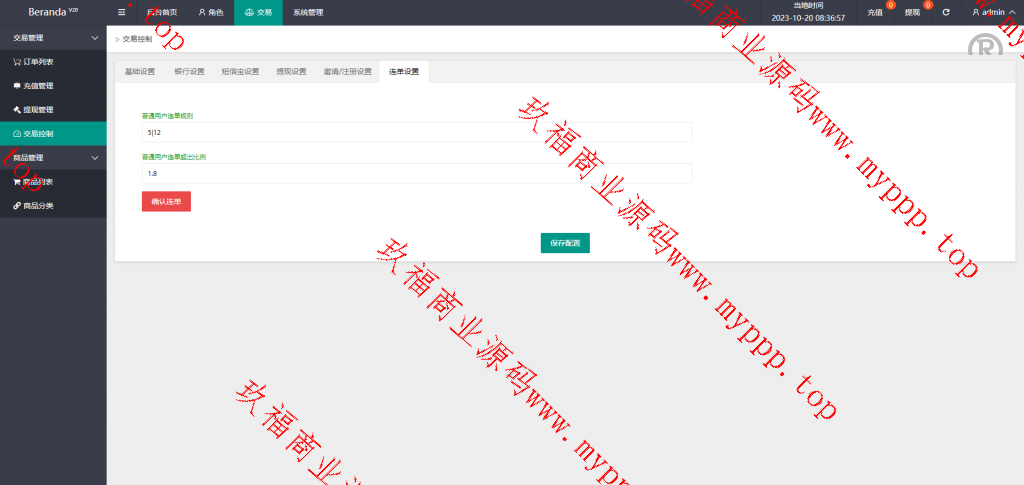This screenshot has height=485, width=1024.
Task: Open 订单列表 from the sidebar
Action: tap(38, 61)
